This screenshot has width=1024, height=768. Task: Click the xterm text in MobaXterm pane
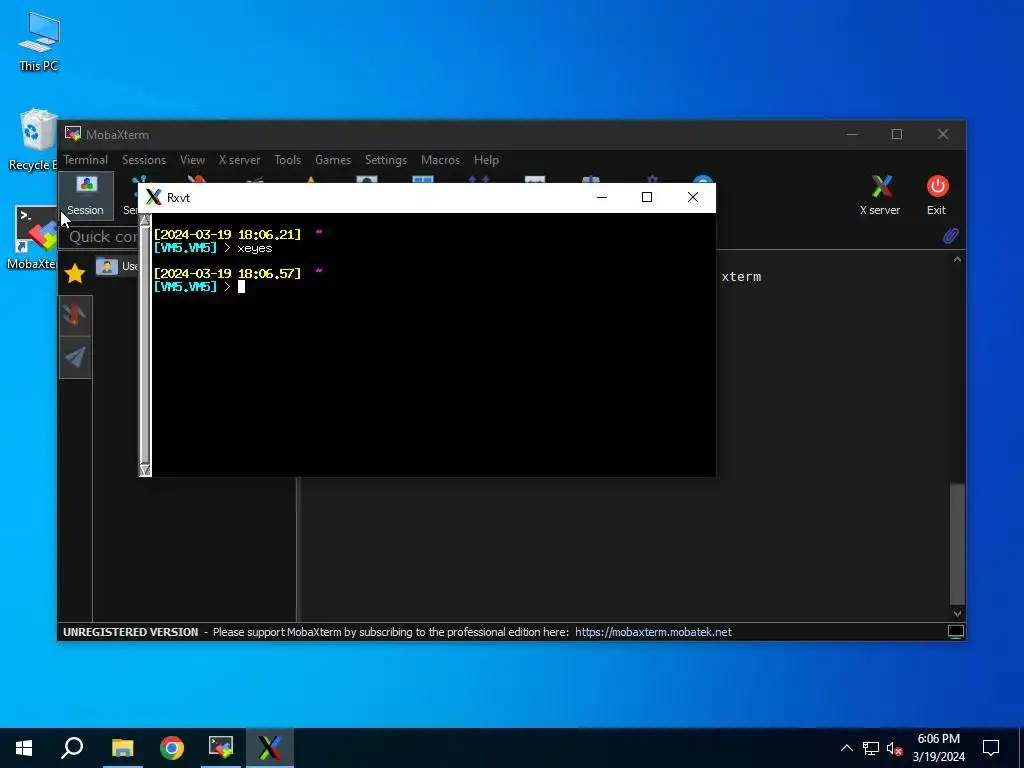click(x=741, y=277)
